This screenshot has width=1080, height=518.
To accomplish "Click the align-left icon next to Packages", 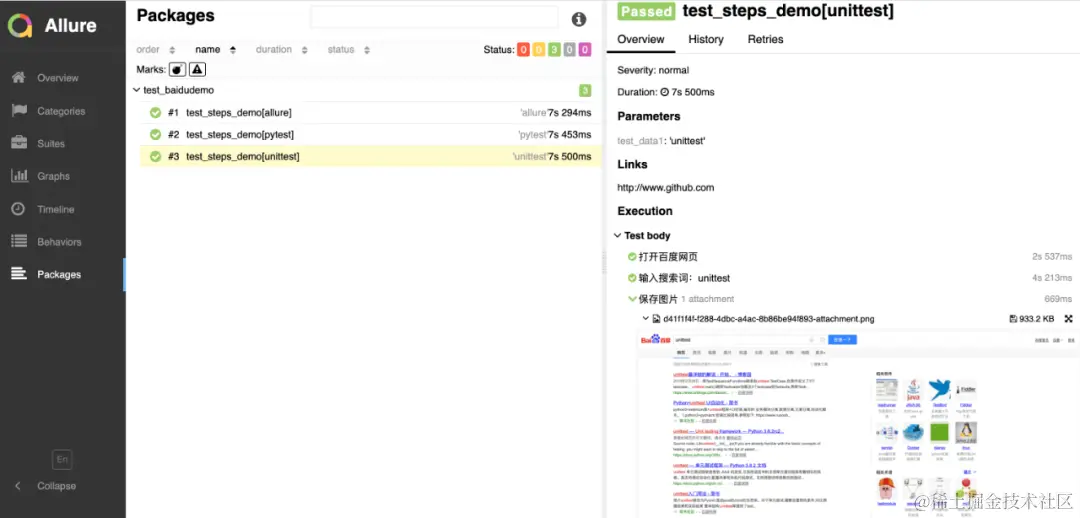I will click(x=19, y=273).
